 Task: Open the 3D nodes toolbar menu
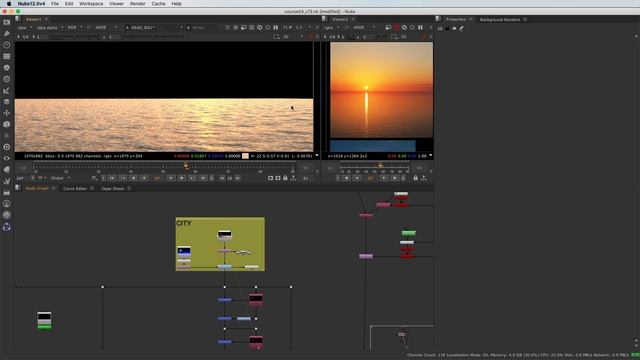tap(7, 124)
